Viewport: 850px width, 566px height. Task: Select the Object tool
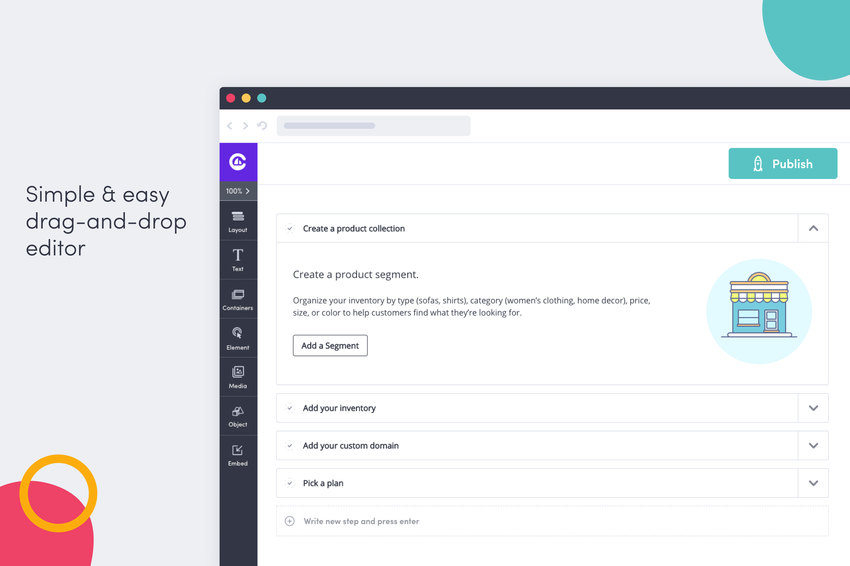pos(238,416)
